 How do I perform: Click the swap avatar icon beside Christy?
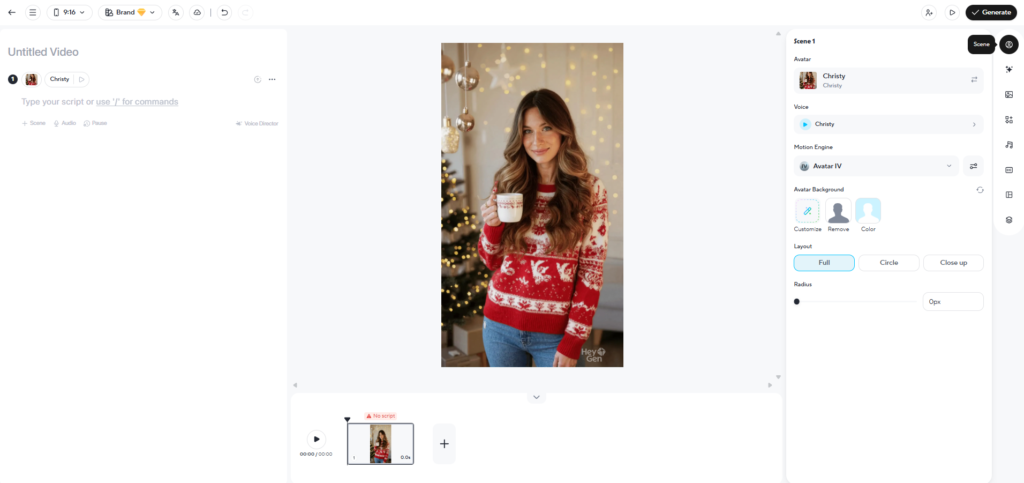click(x=974, y=80)
